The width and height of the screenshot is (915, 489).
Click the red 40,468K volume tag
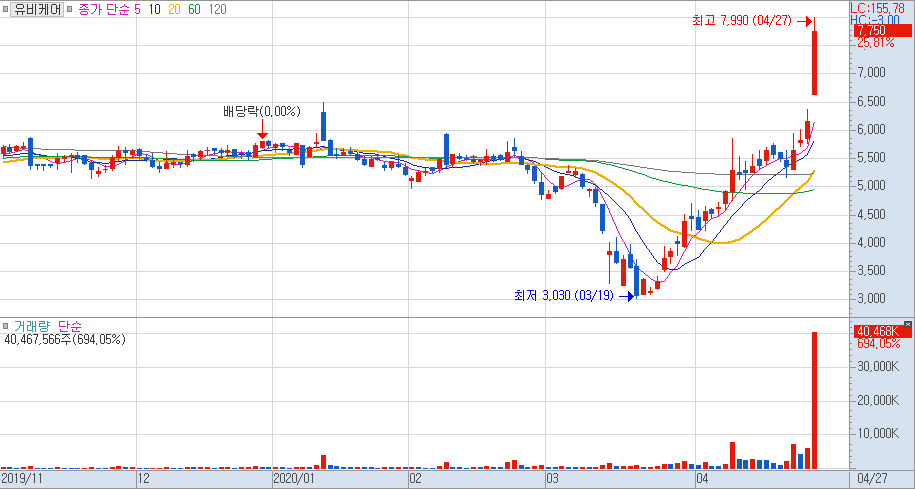point(881,332)
